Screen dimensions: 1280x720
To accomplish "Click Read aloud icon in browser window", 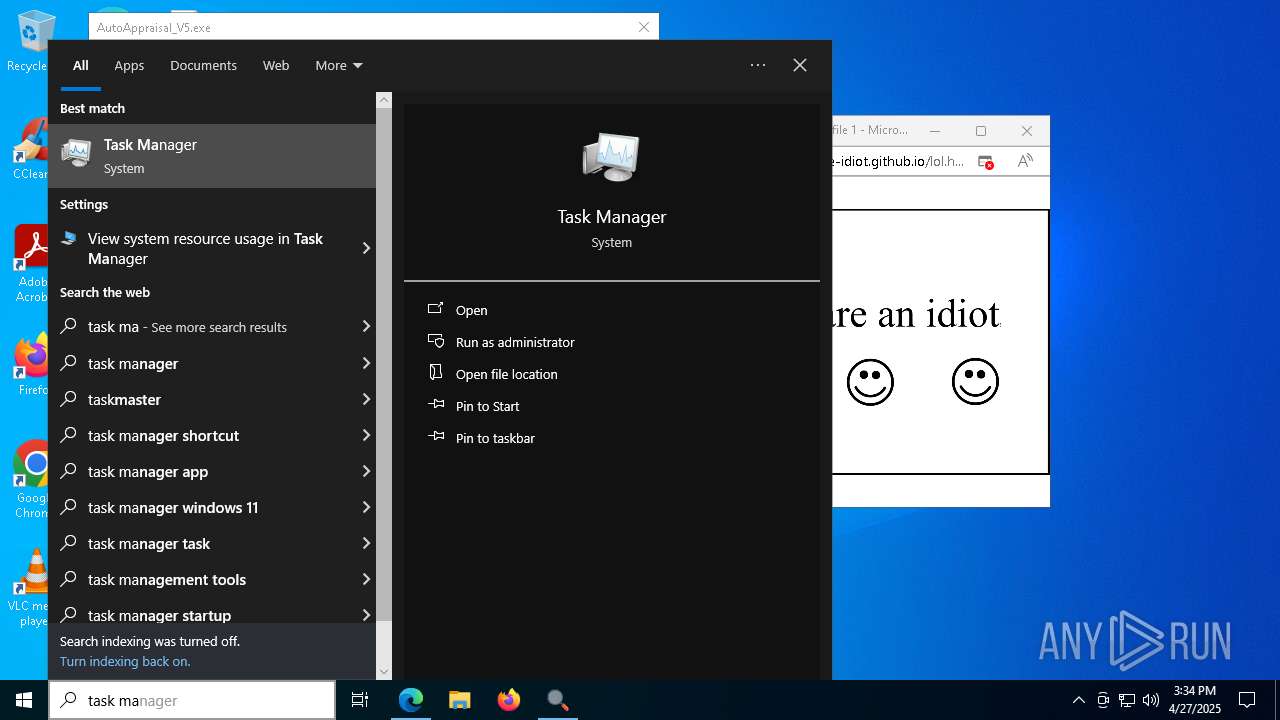I will pyautogui.click(x=1025, y=161).
